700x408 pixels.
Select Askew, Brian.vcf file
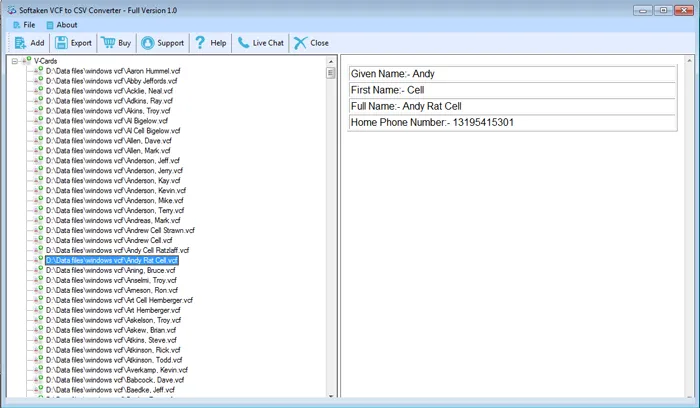pos(111,330)
